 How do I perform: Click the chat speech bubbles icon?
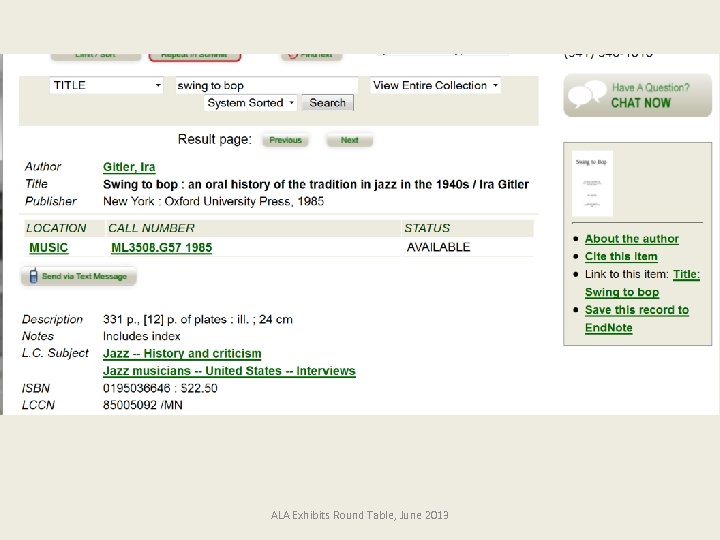click(x=587, y=94)
